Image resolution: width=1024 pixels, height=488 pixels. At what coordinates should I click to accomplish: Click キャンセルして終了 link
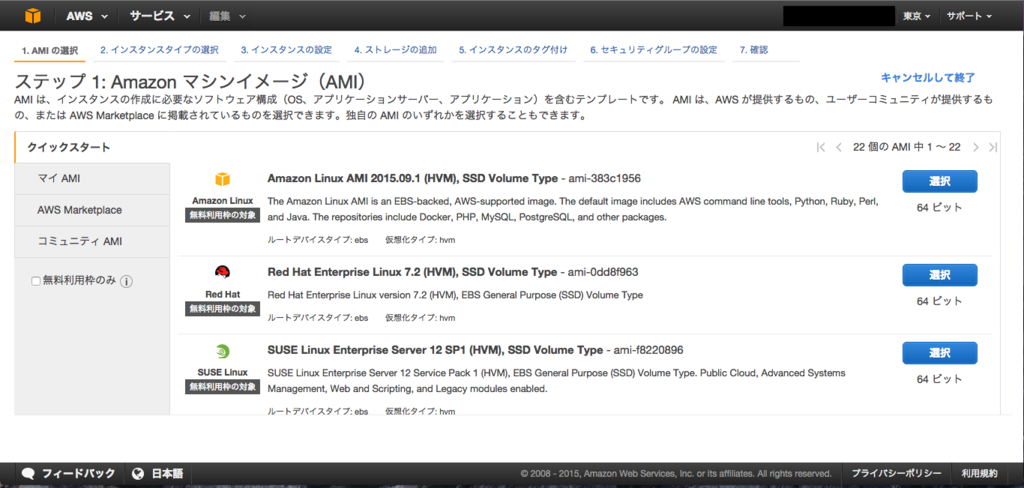click(928, 78)
